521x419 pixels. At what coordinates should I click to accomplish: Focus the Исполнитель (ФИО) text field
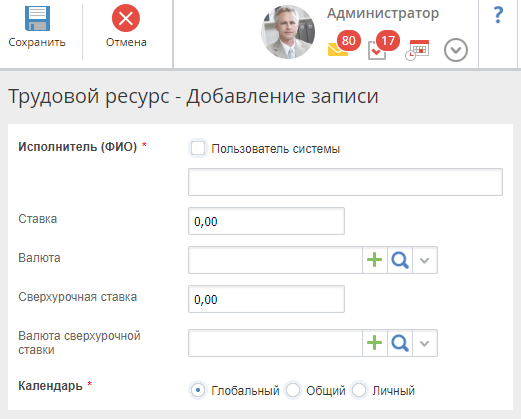click(x=345, y=182)
